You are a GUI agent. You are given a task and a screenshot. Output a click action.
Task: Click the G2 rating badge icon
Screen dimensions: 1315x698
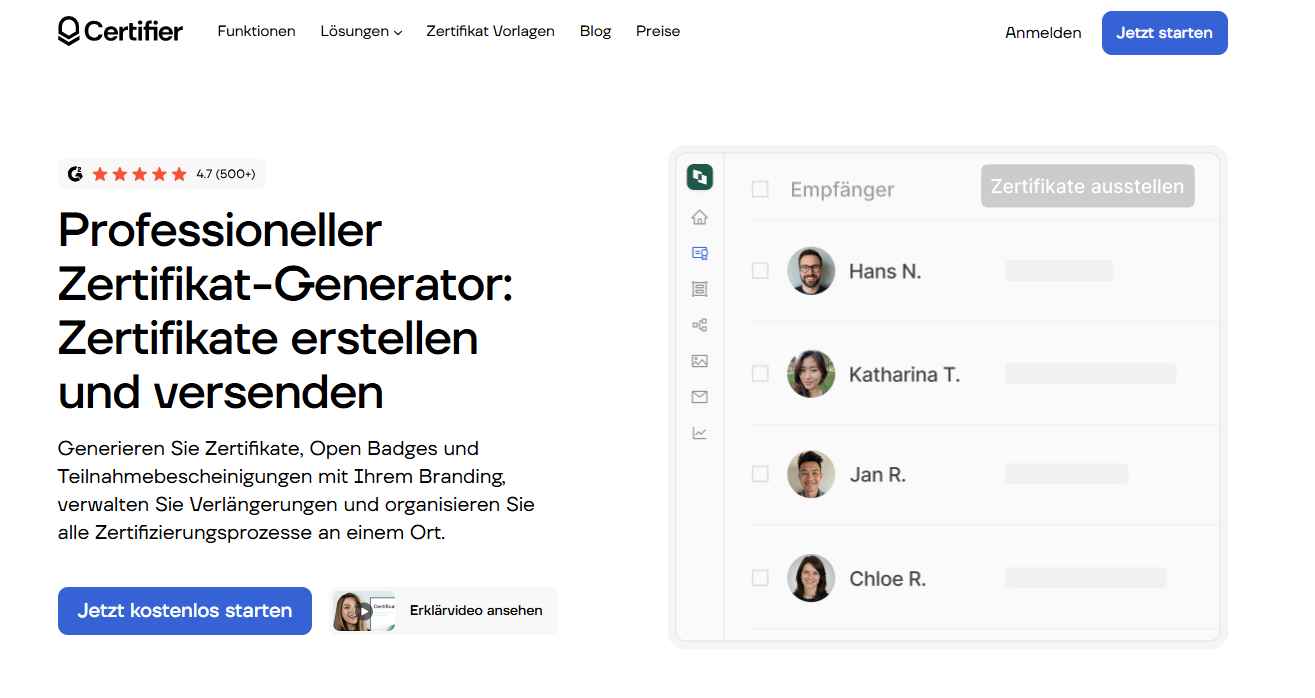pyautogui.click(x=76, y=174)
